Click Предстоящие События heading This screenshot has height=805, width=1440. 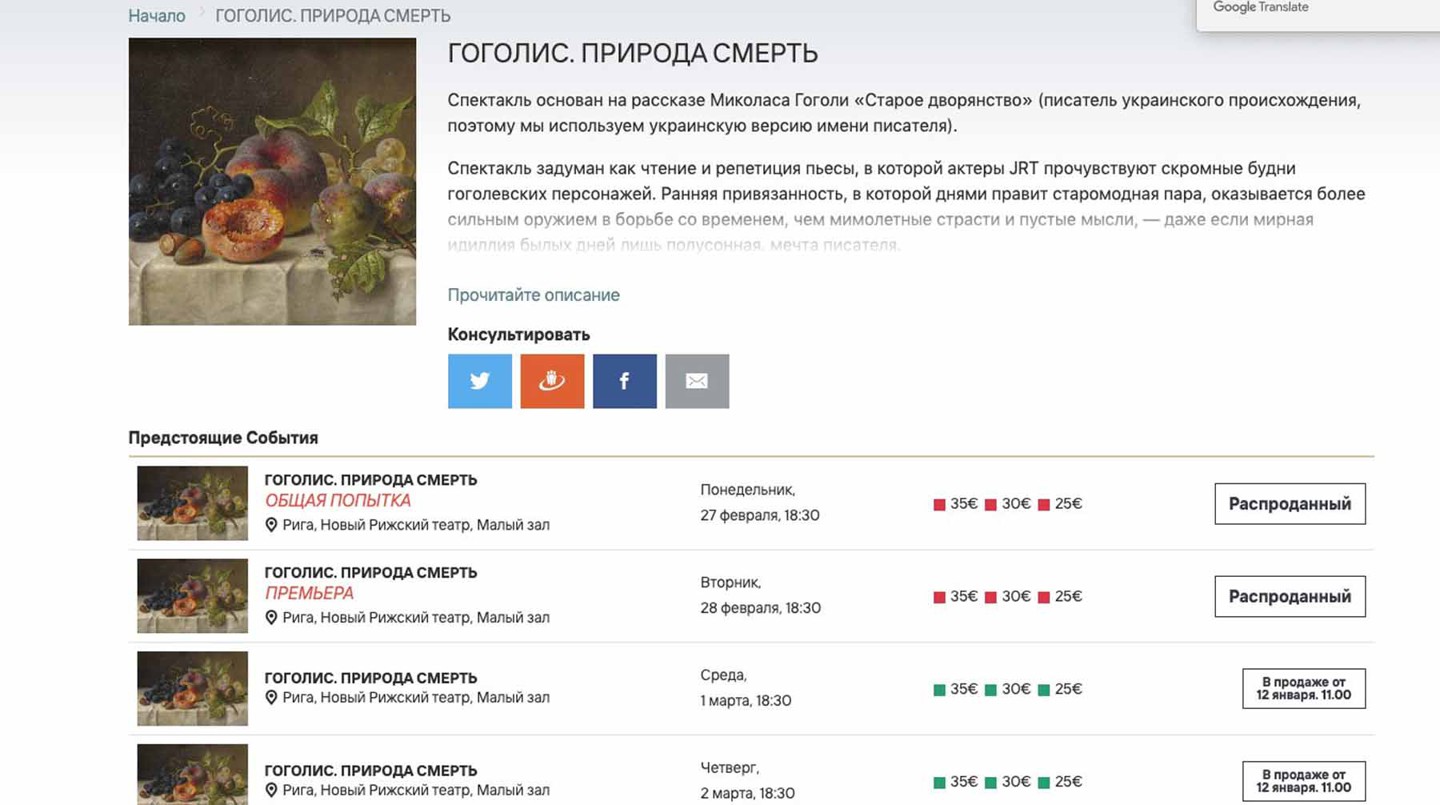pos(223,437)
